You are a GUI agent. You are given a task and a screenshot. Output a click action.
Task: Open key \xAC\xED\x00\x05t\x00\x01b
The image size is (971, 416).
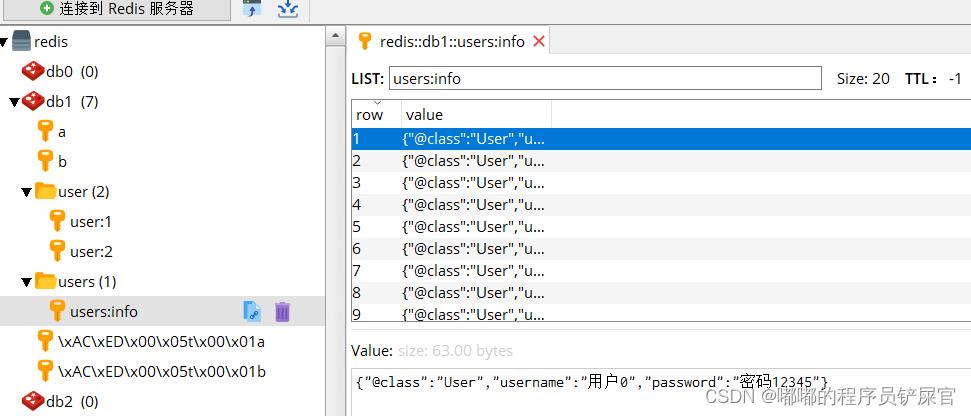(x=162, y=372)
